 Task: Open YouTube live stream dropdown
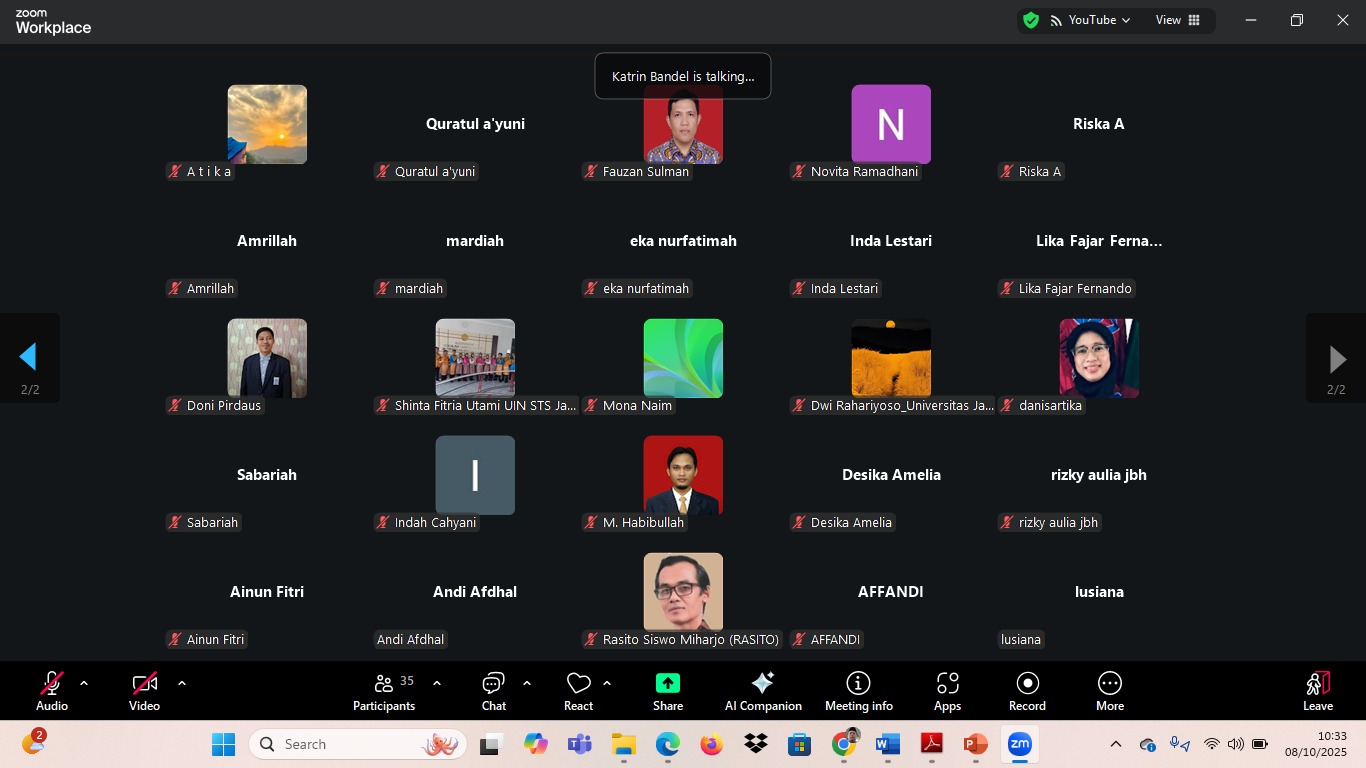tap(1090, 20)
